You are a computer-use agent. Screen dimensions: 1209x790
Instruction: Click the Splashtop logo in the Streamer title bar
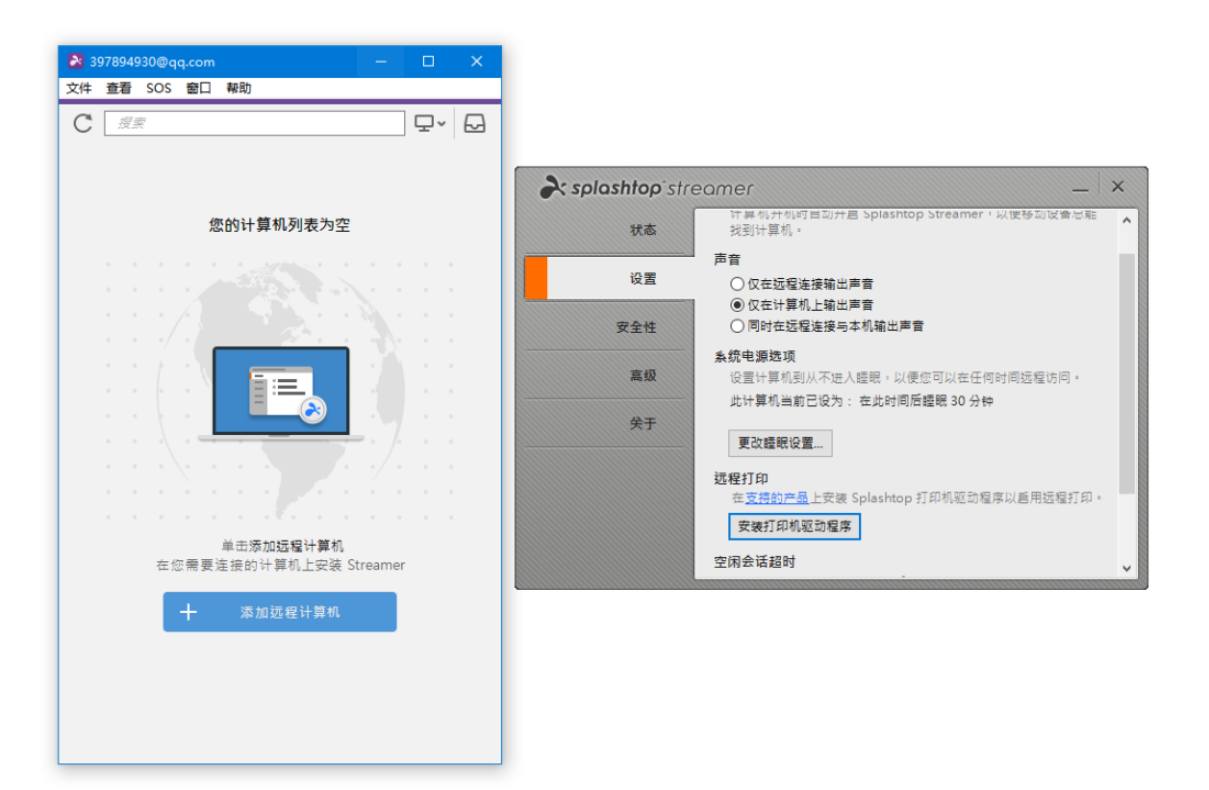pos(551,186)
